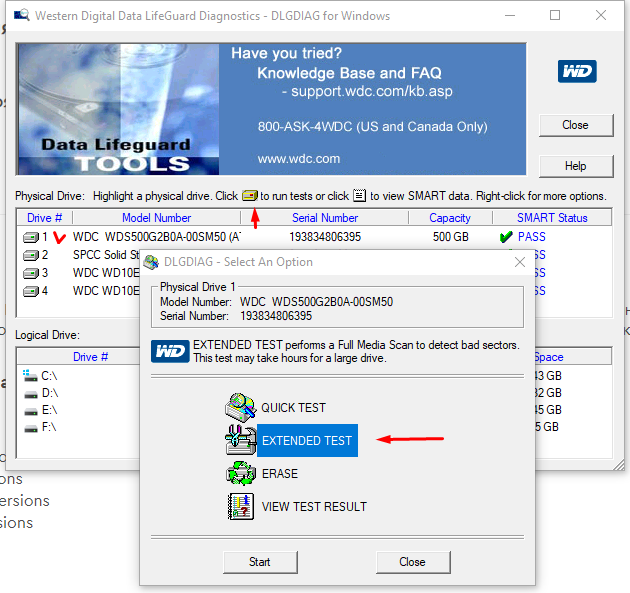Click the 500 GB capacity cell
The image size is (630, 593).
point(451,237)
